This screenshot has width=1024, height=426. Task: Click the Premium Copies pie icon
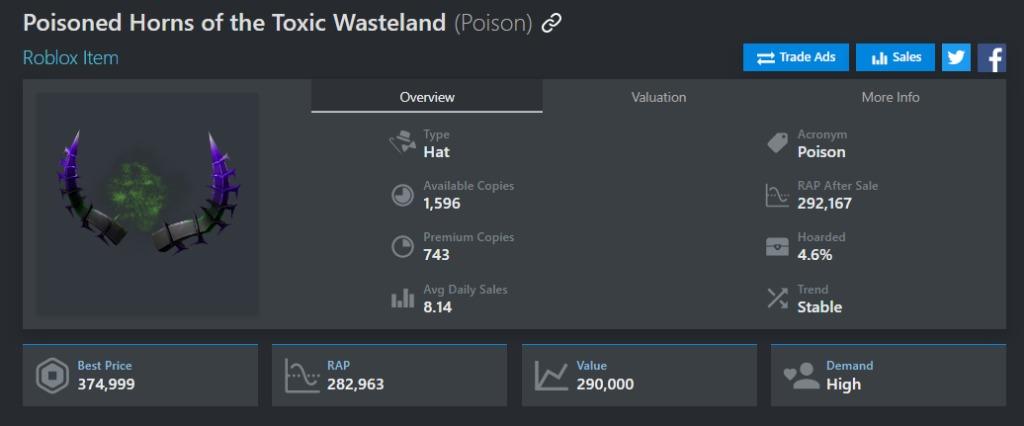pos(402,247)
